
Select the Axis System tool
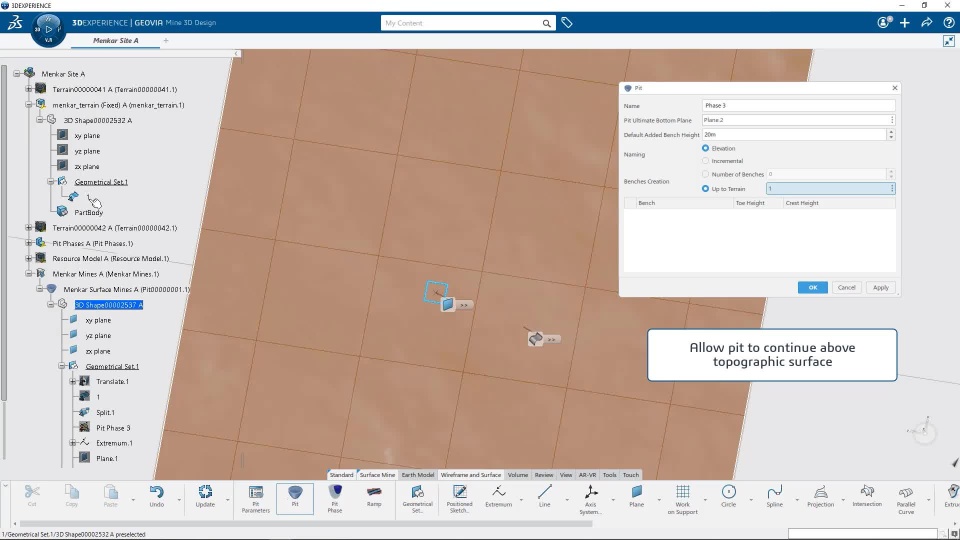coord(591,498)
